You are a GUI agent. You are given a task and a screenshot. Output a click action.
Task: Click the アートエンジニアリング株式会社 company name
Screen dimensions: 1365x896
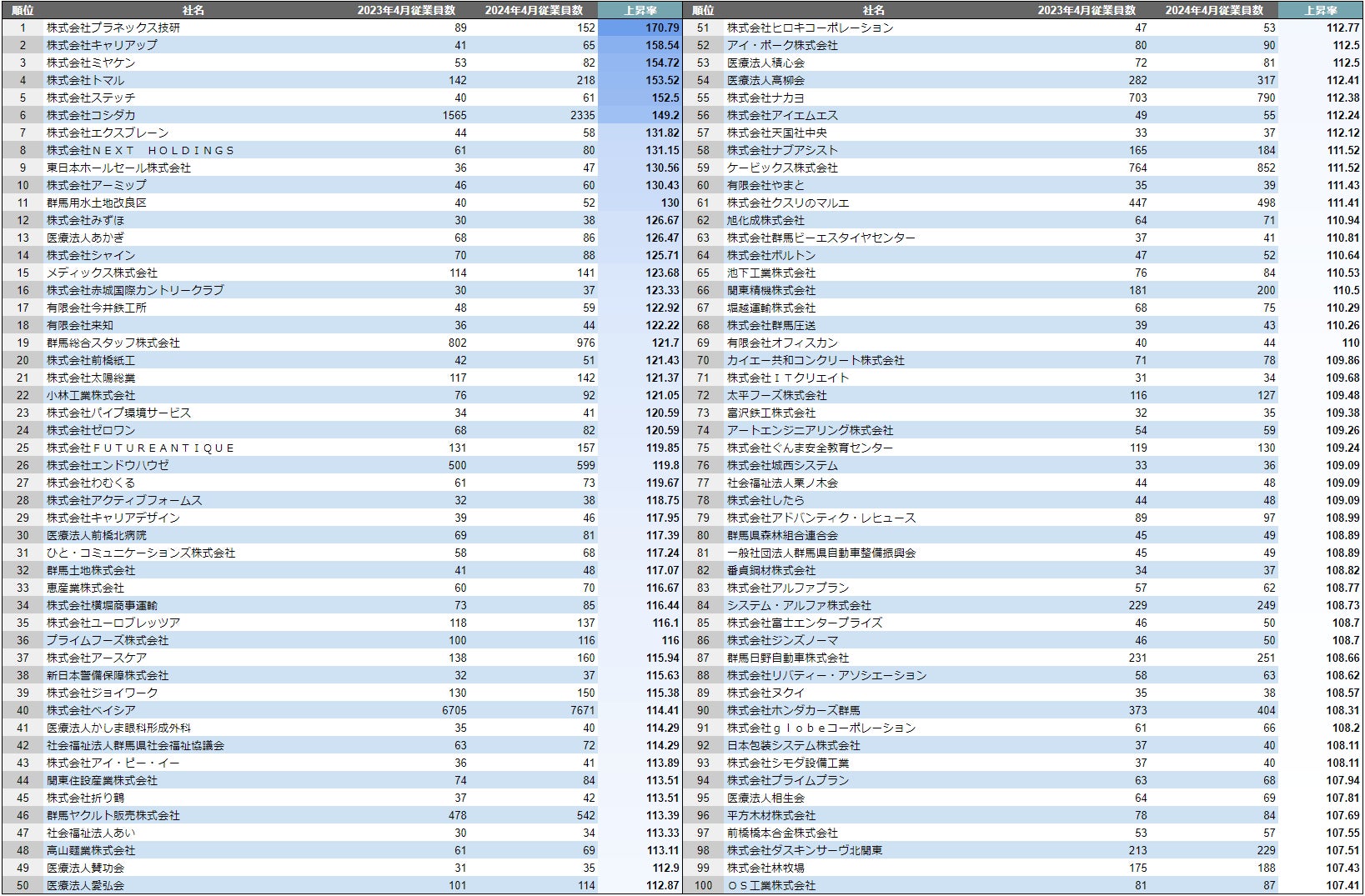(810, 430)
